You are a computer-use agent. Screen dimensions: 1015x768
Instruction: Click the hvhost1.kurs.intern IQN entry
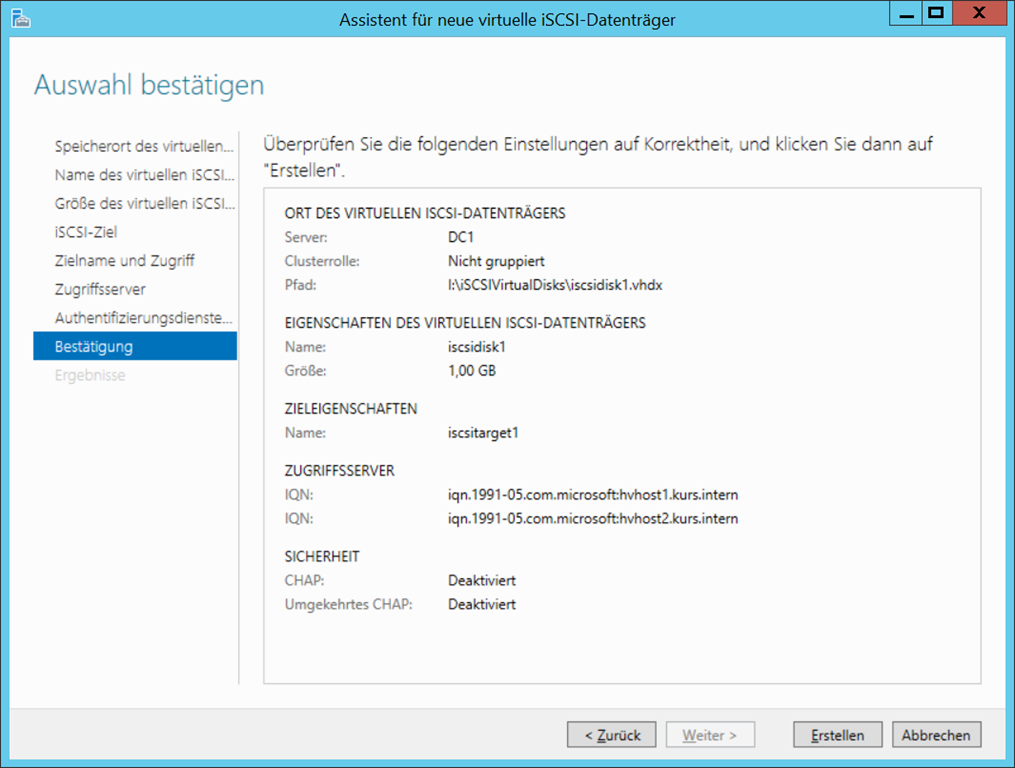tap(592, 495)
